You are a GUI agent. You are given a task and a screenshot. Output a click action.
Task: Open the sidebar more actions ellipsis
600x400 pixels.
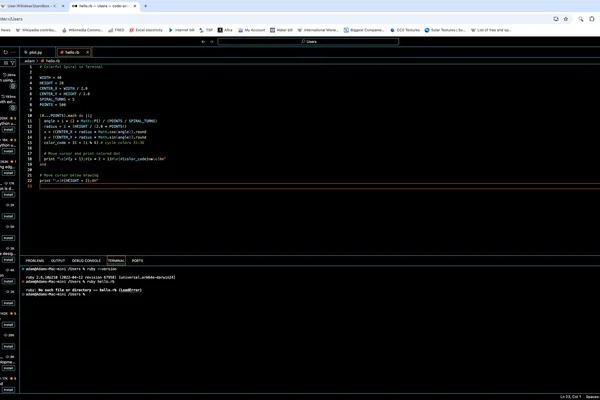13,52
